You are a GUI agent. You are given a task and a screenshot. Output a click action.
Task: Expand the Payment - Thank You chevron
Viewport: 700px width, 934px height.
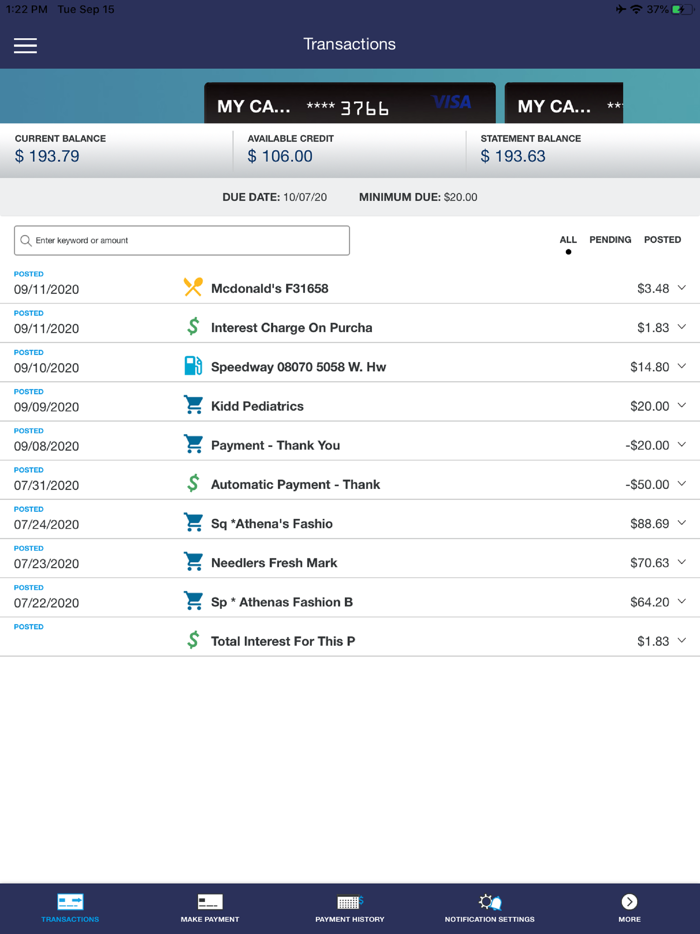tap(682, 445)
